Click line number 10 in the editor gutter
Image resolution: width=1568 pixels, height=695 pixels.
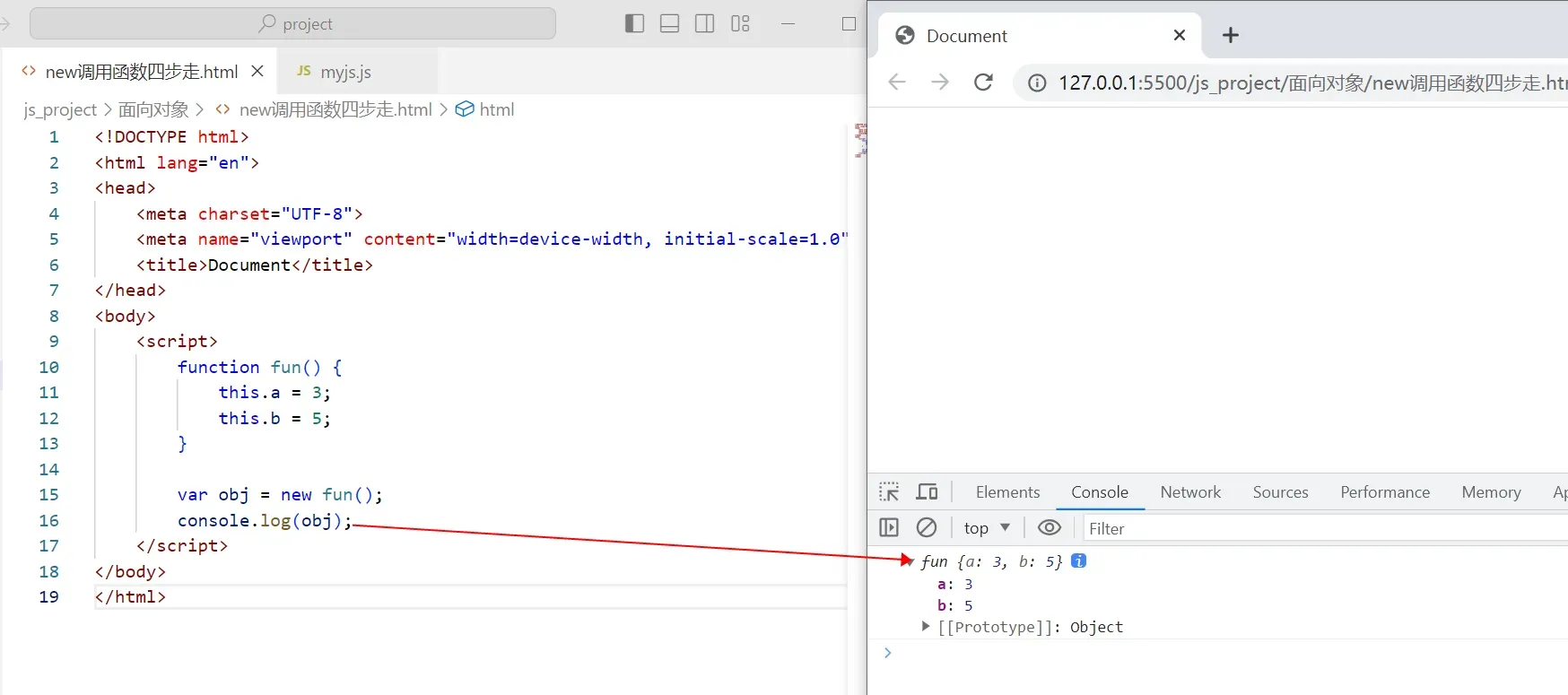tap(48, 367)
